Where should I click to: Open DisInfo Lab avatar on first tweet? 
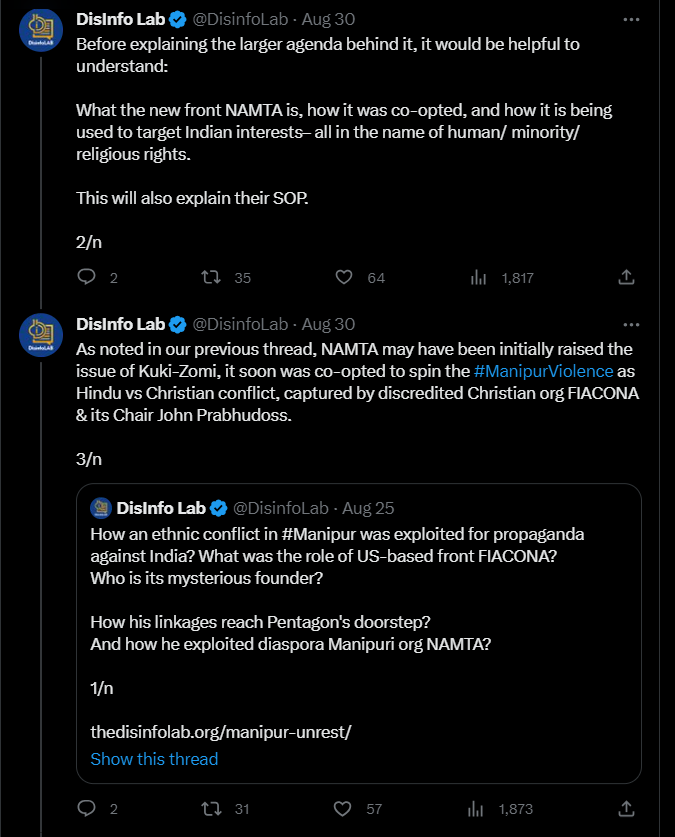click(x=42, y=30)
